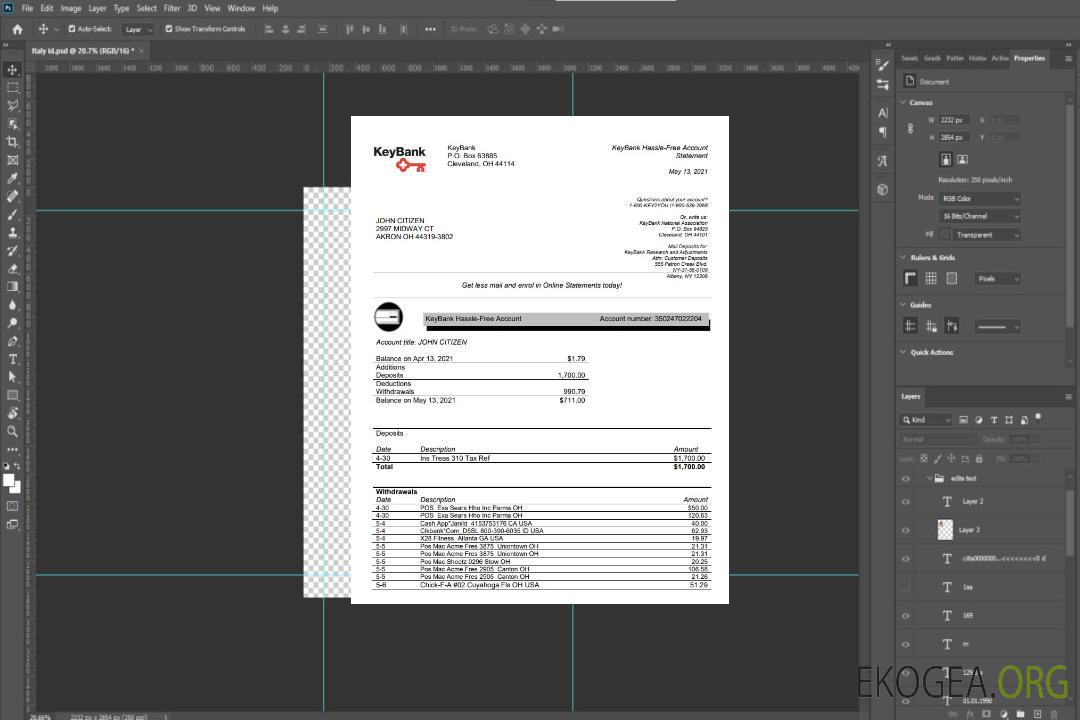The height and width of the screenshot is (720, 1080).
Task: Select the Frame tool
Action: tap(12, 160)
